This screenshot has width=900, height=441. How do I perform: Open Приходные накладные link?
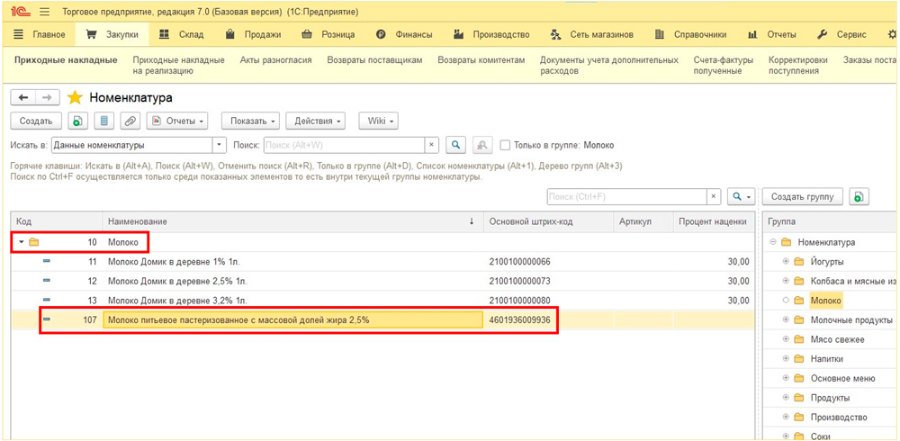tap(65, 60)
